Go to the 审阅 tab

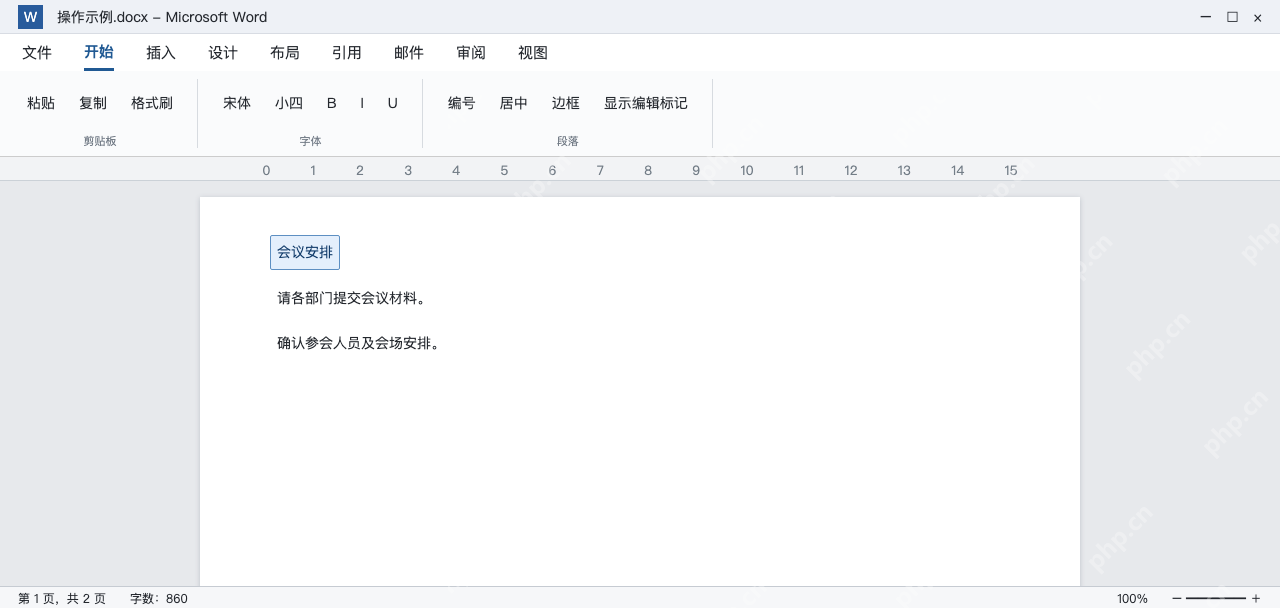471,53
